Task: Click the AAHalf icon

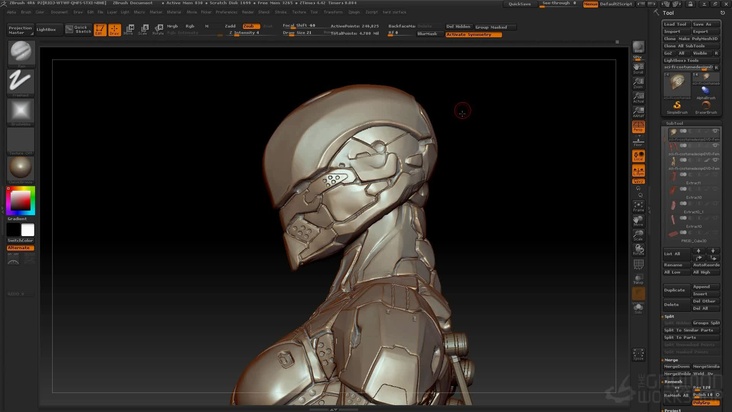Action: click(x=638, y=112)
